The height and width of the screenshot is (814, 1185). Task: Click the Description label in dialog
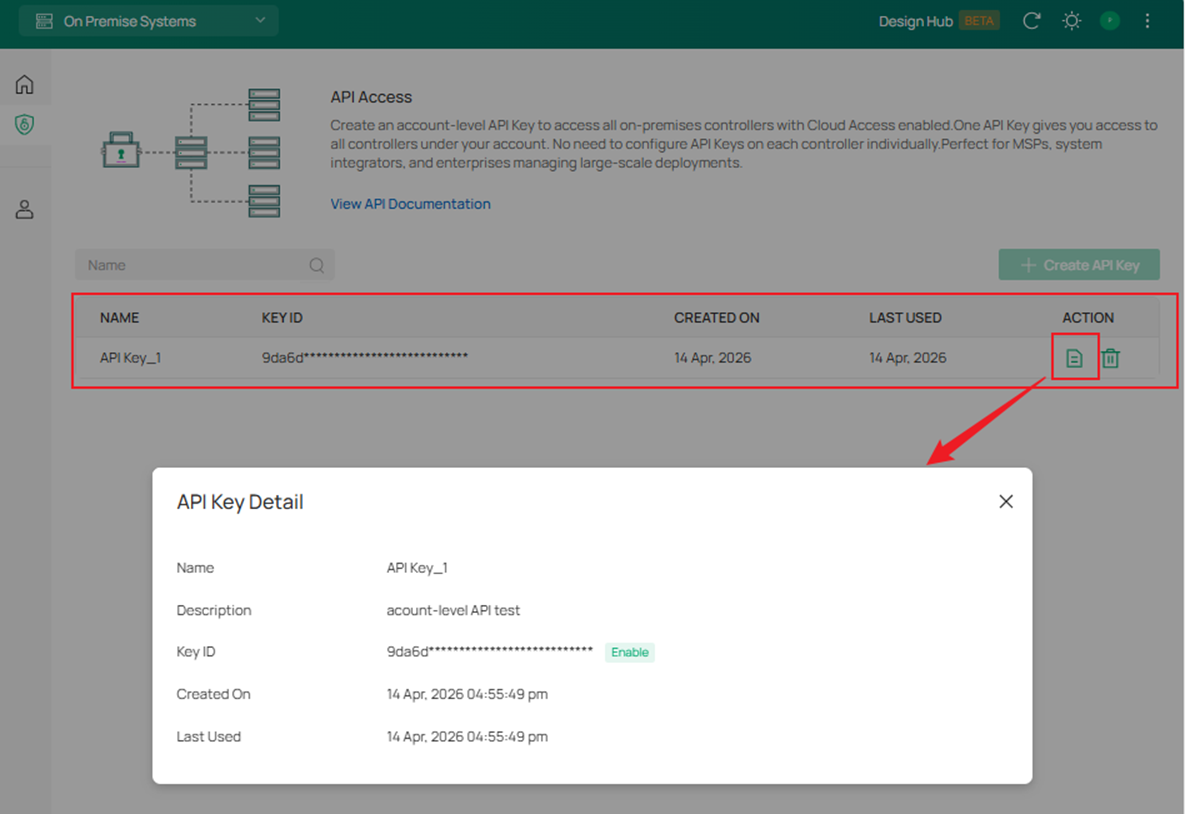(214, 610)
